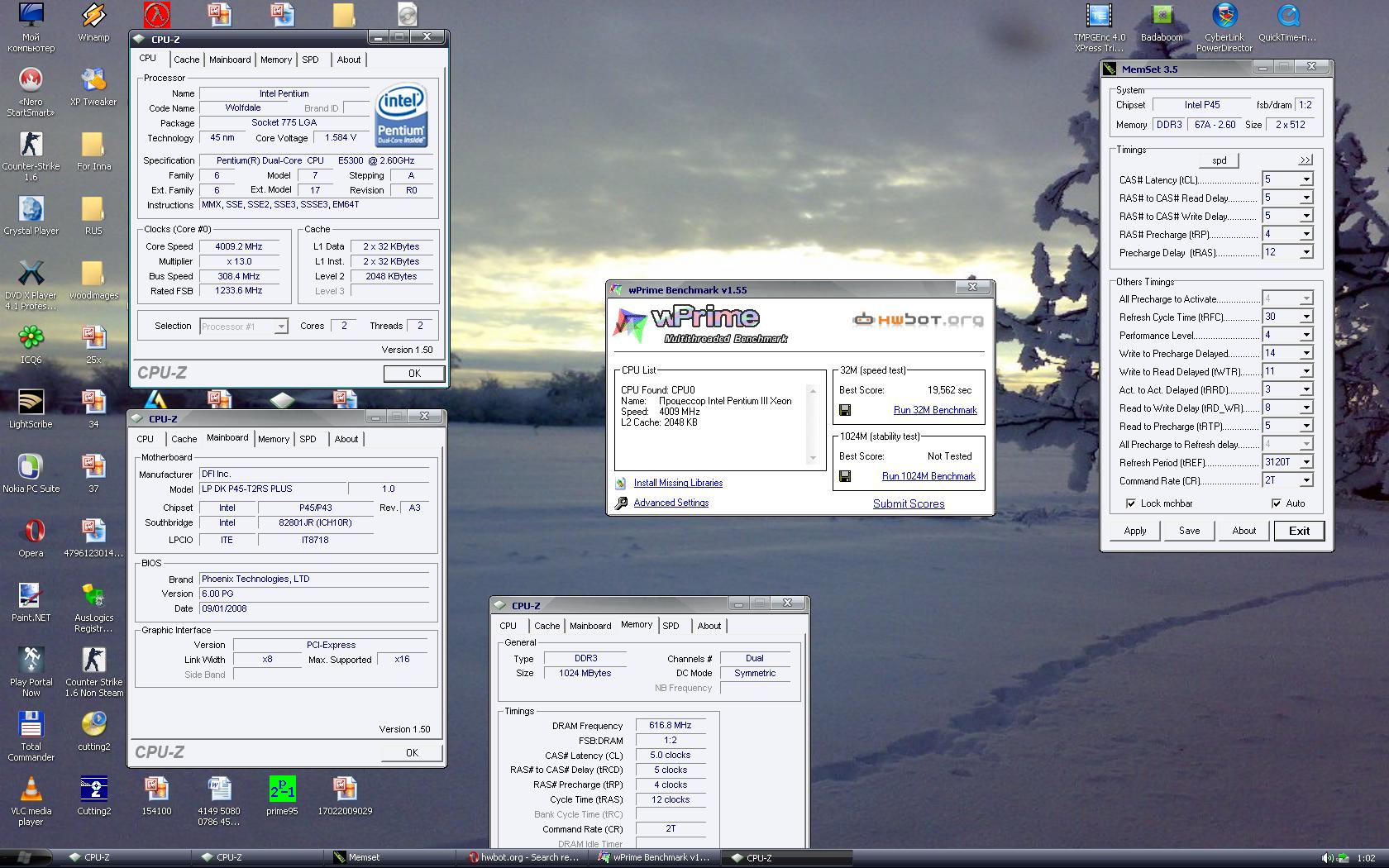This screenshot has width=1389, height=868.
Task: Open Processor #1 selection dropdown
Action: tap(280, 327)
